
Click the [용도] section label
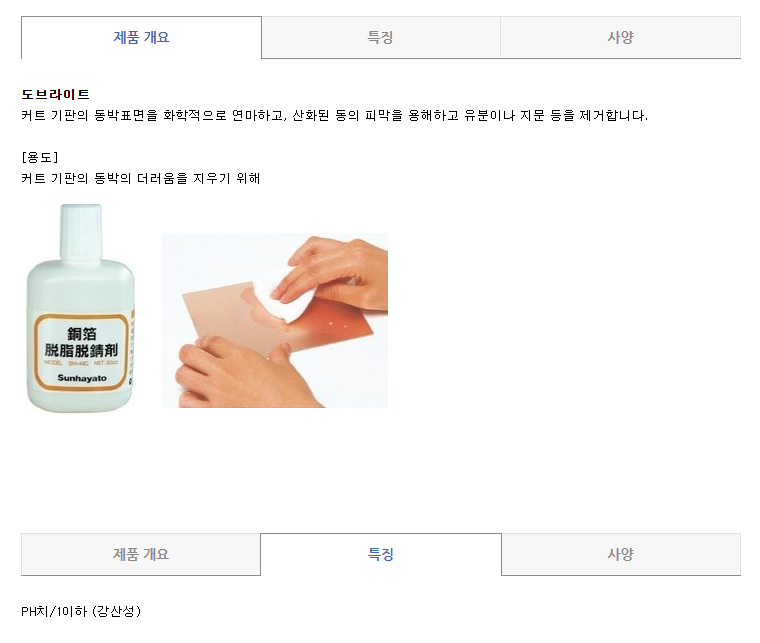(40, 157)
